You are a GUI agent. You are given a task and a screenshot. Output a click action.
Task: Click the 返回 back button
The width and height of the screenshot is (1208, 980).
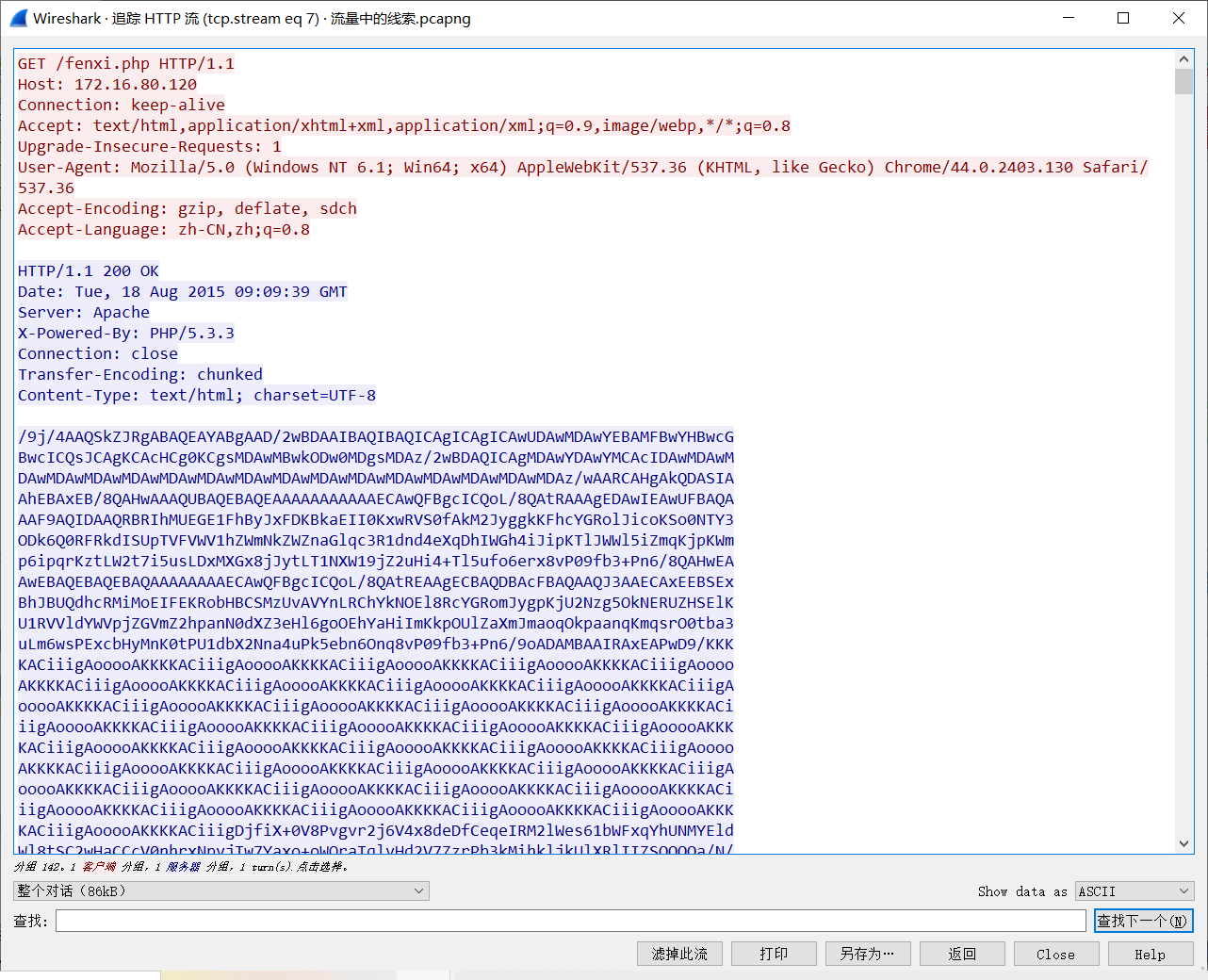962,954
